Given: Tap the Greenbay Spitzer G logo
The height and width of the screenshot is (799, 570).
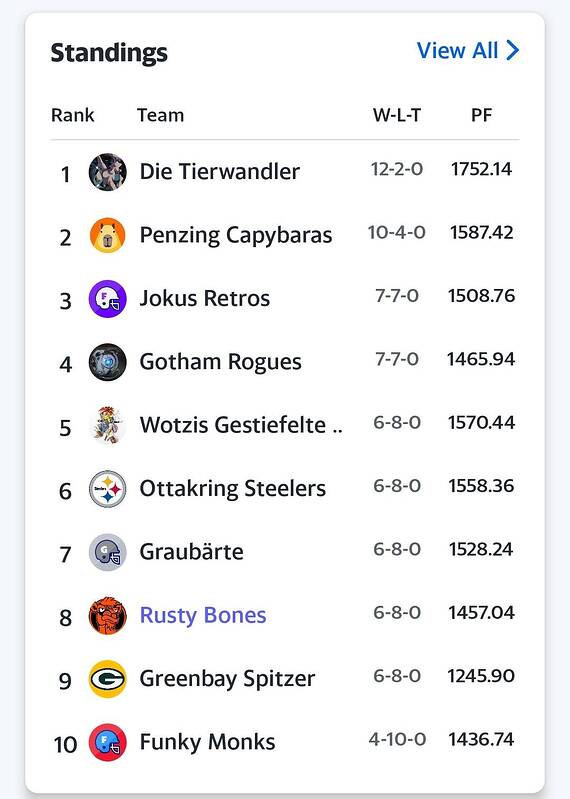Looking at the screenshot, I should tap(107, 679).
